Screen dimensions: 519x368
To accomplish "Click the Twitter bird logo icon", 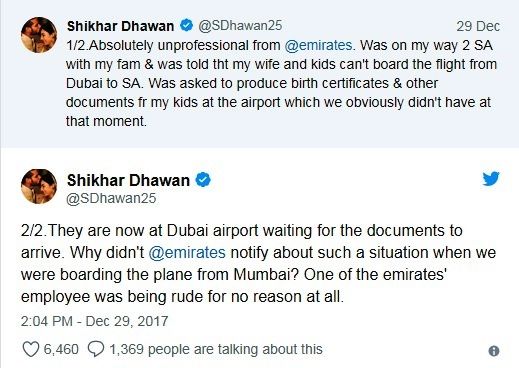I will tap(491, 179).
